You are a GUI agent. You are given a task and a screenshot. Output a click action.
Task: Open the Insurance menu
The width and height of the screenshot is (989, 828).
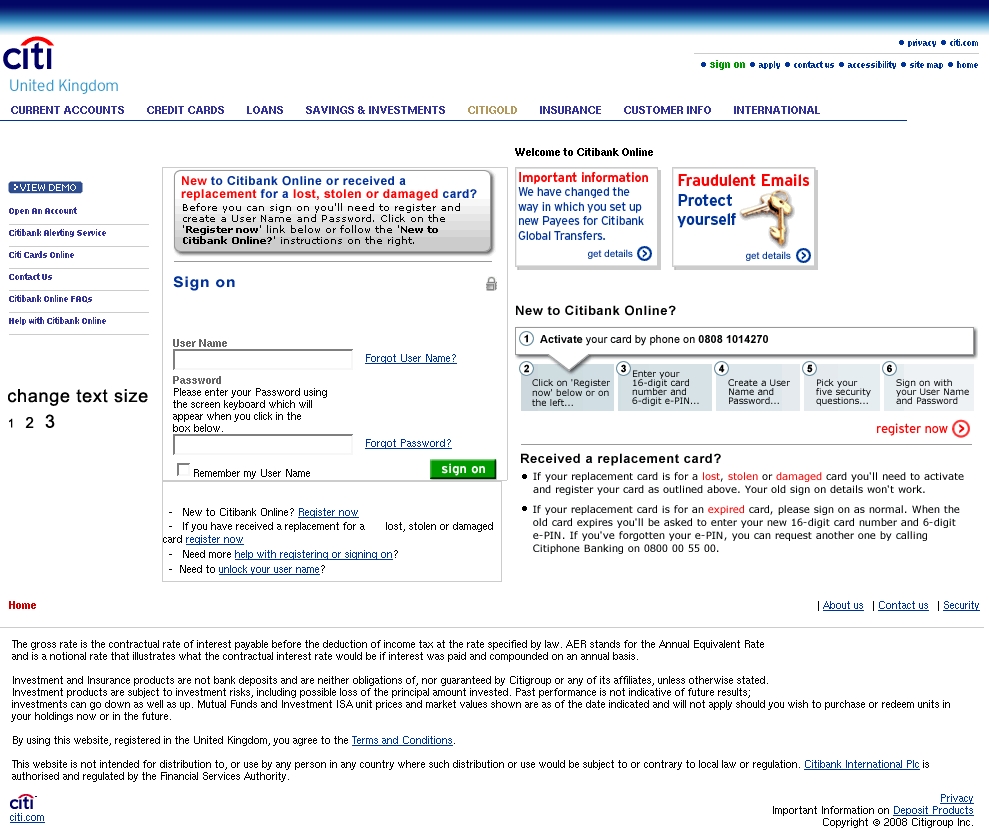[x=570, y=110]
